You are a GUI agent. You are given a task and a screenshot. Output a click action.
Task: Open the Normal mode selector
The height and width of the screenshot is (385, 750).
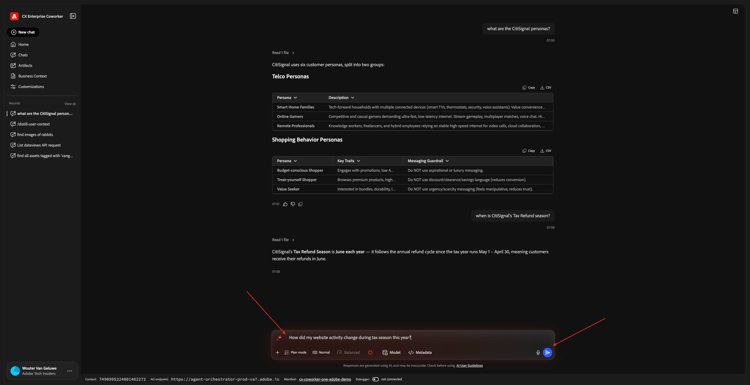coord(321,352)
